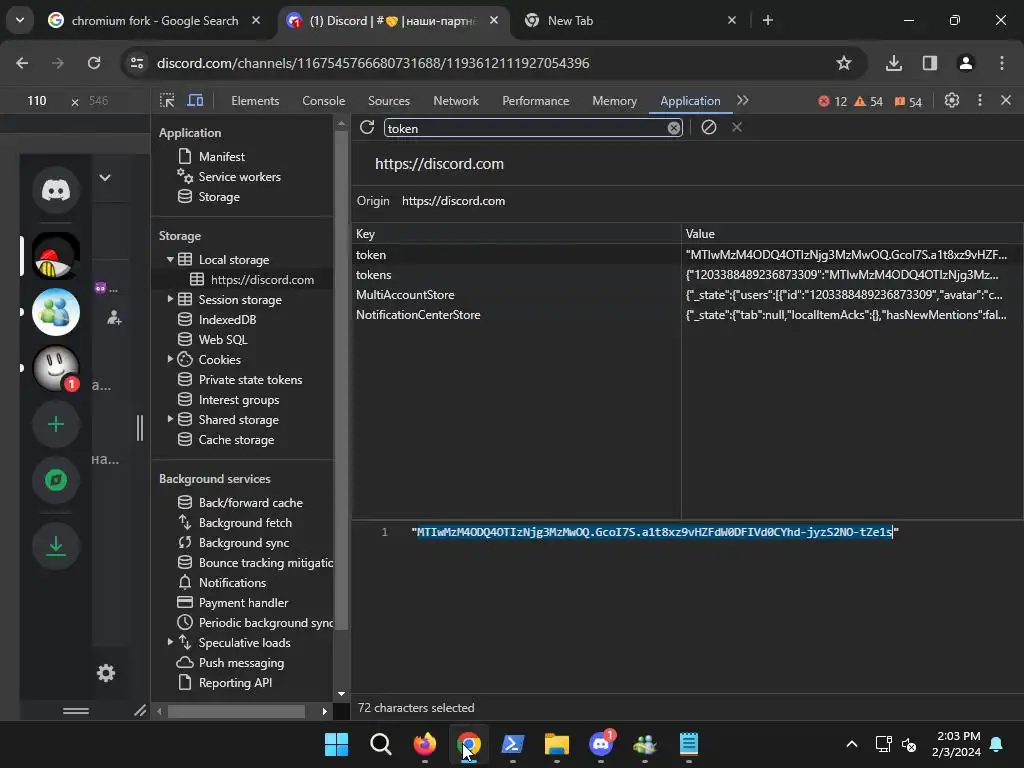Image resolution: width=1024 pixels, height=768 pixels.
Task: Open Notifications background service
Action: click(x=232, y=583)
